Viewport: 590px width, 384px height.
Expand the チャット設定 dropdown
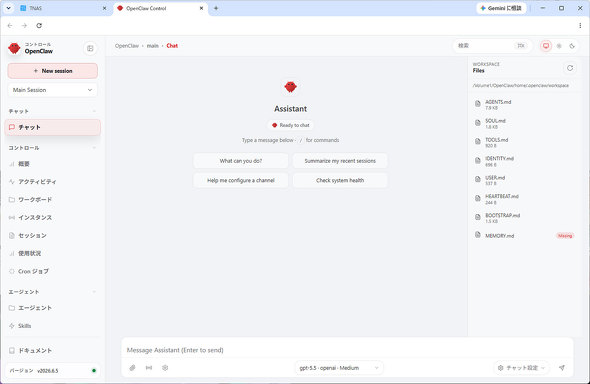point(521,368)
